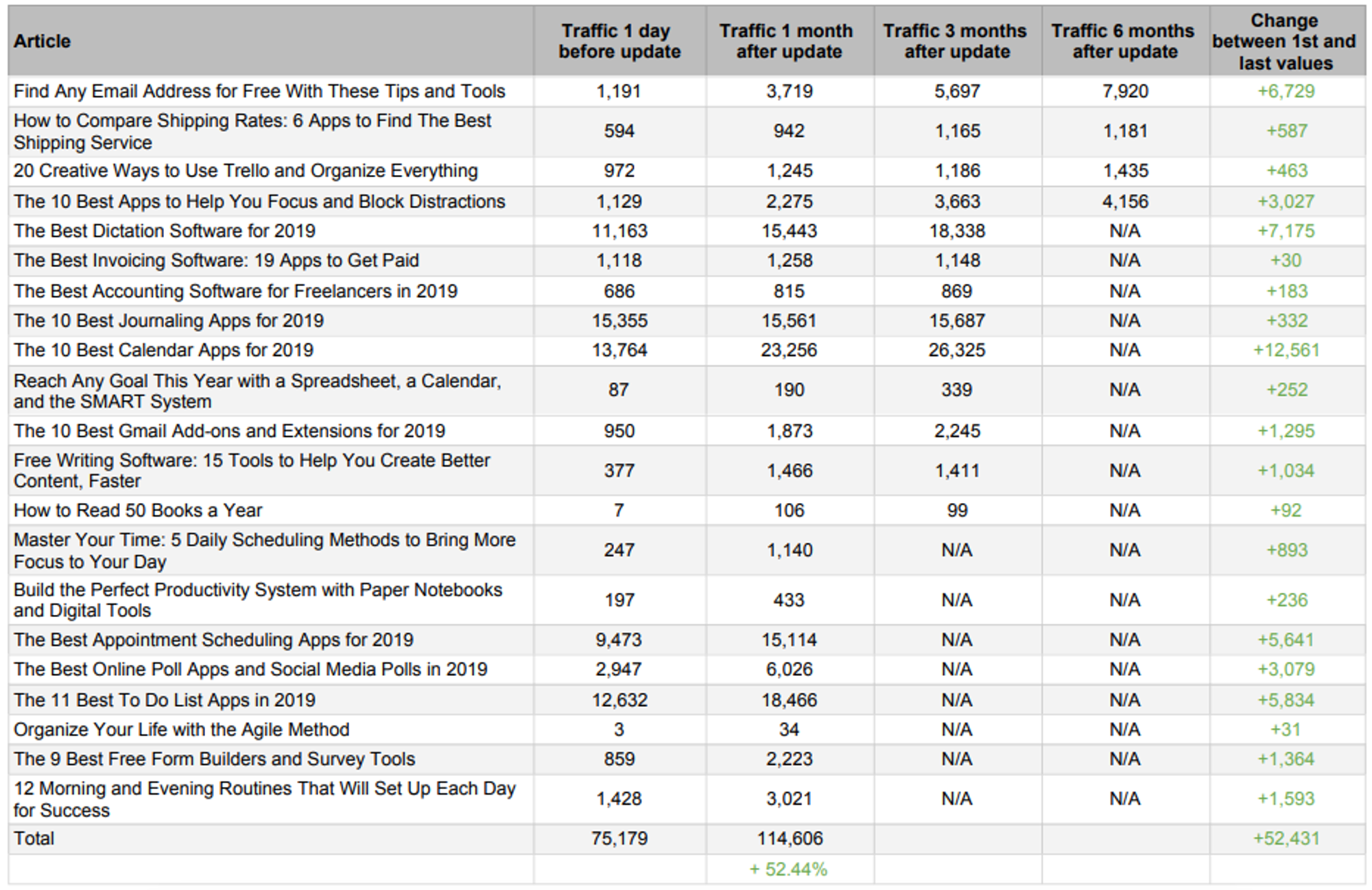Click the Traffic 6 months after update header

1125,41
